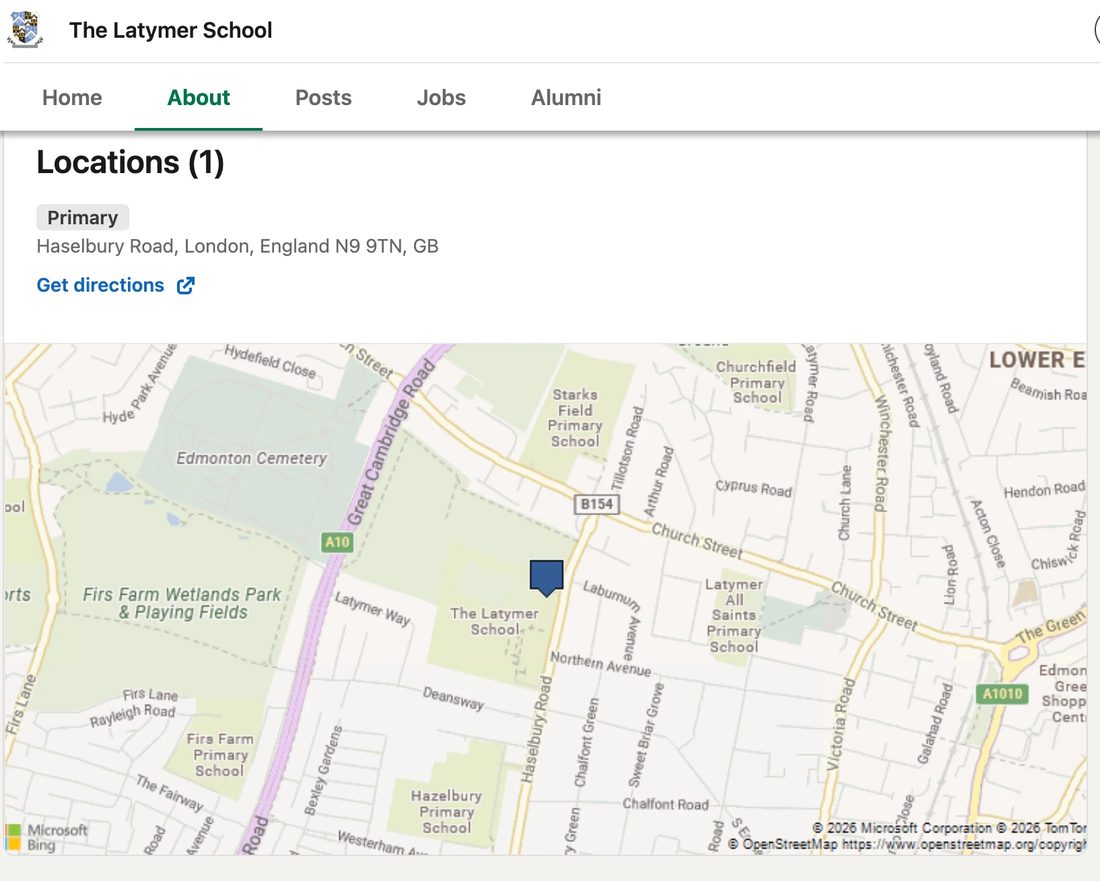
Task: Click Victoria Road street label
Action: click(840, 724)
